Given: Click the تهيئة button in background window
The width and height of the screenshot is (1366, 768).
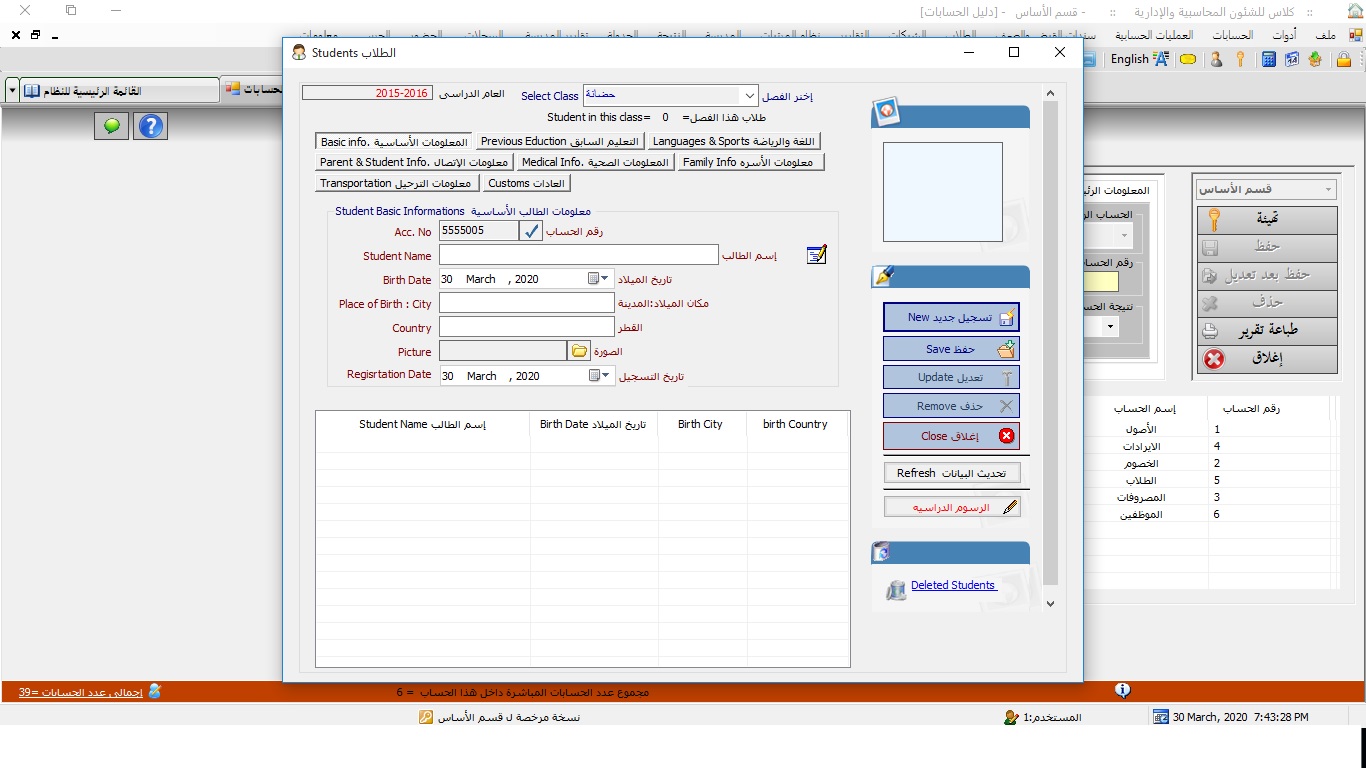Looking at the screenshot, I should 1267,219.
